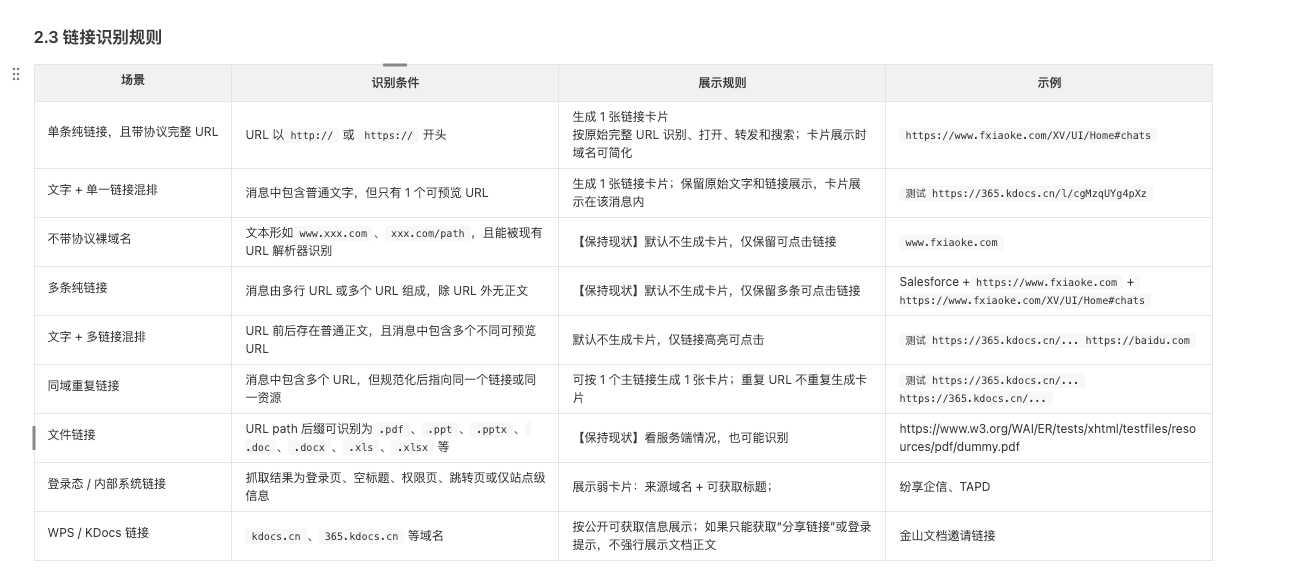Open the w3.org dummy.pdf link
1312x574 pixels.
click(1047, 438)
